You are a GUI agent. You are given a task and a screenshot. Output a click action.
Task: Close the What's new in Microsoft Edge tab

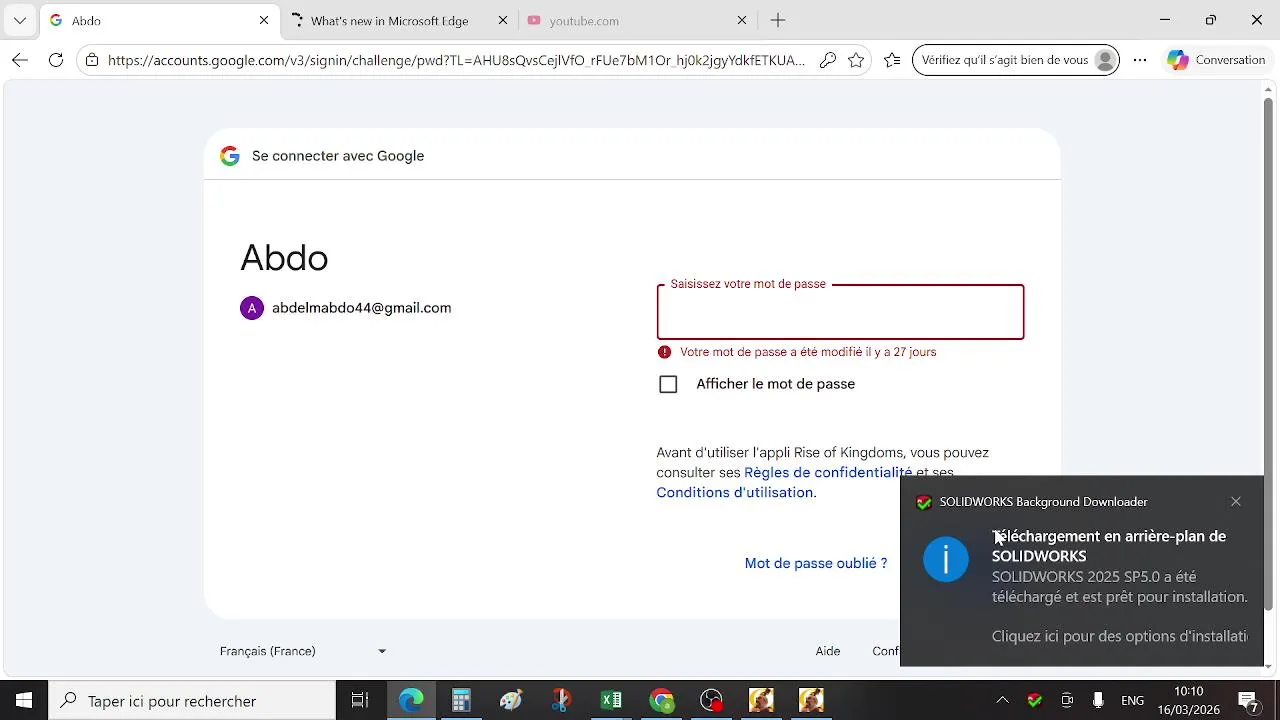click(x=503, y=20)
